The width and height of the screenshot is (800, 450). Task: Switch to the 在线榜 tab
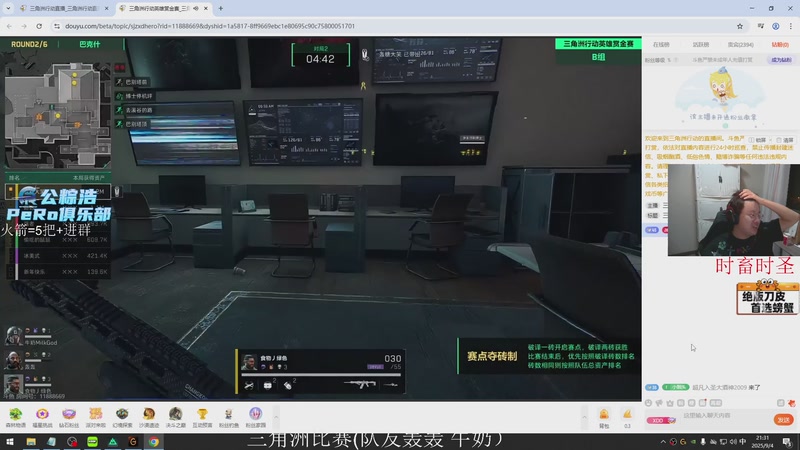[x=661, y=45]
